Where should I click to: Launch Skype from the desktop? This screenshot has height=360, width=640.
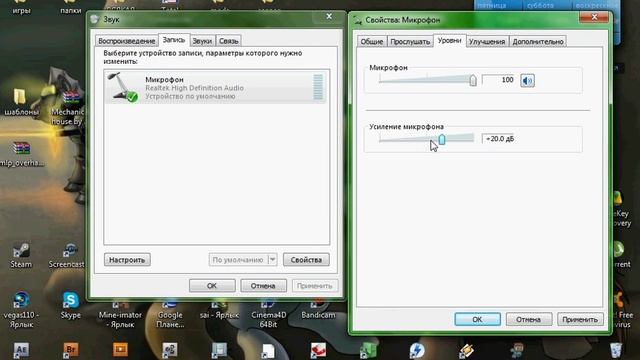[x=71, y=300]
